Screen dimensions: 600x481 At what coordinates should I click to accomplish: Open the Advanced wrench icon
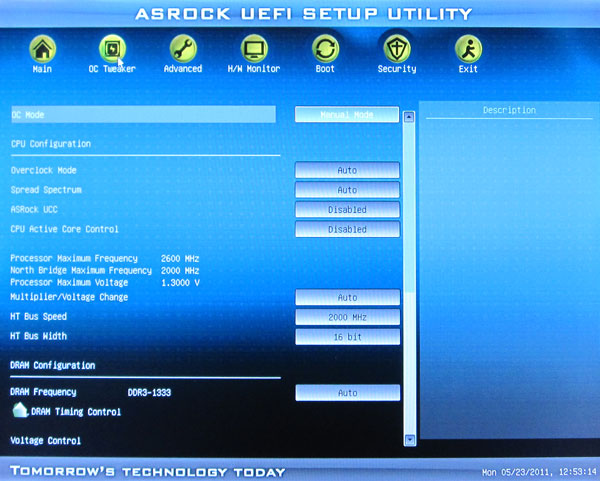pos(183,49)
